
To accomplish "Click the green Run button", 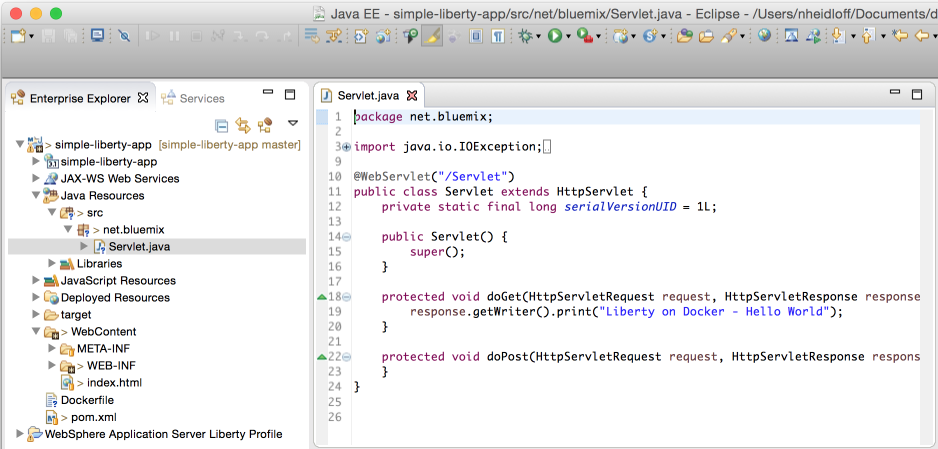I will 555,36.
